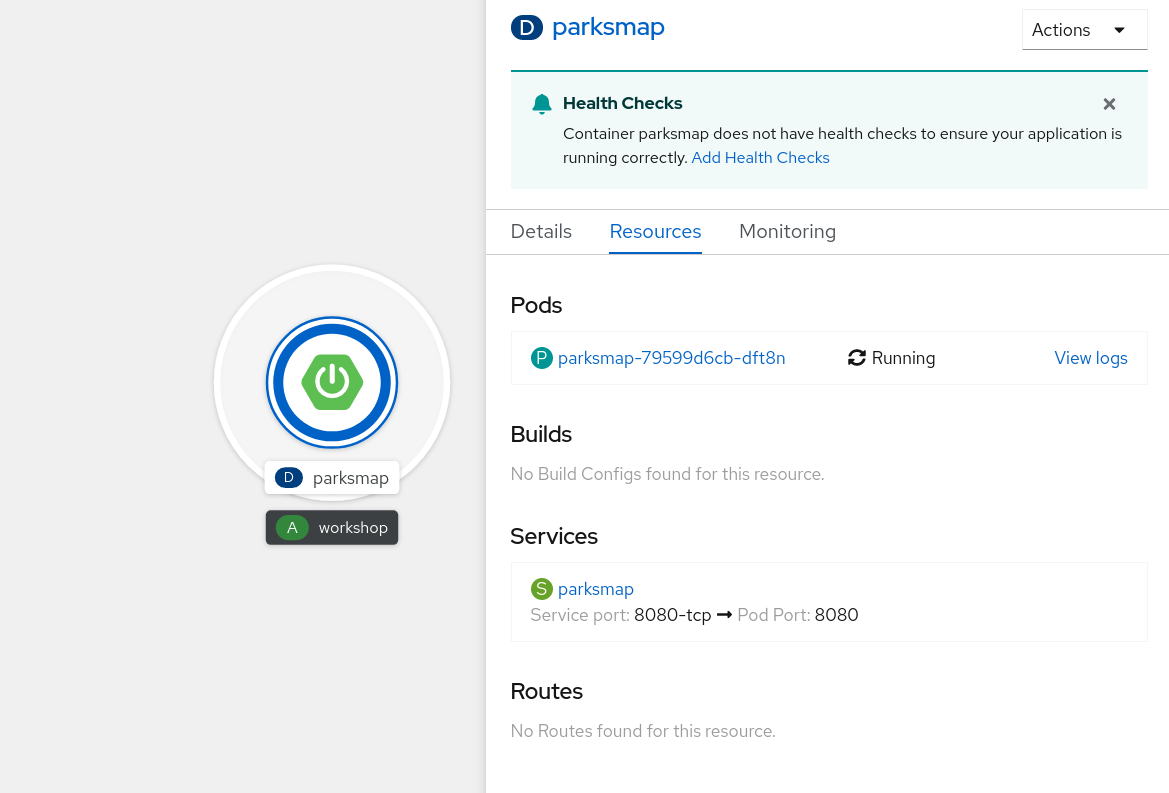
Task: Dismiss the Health Checks notification
Action: tap(1109, 103)
